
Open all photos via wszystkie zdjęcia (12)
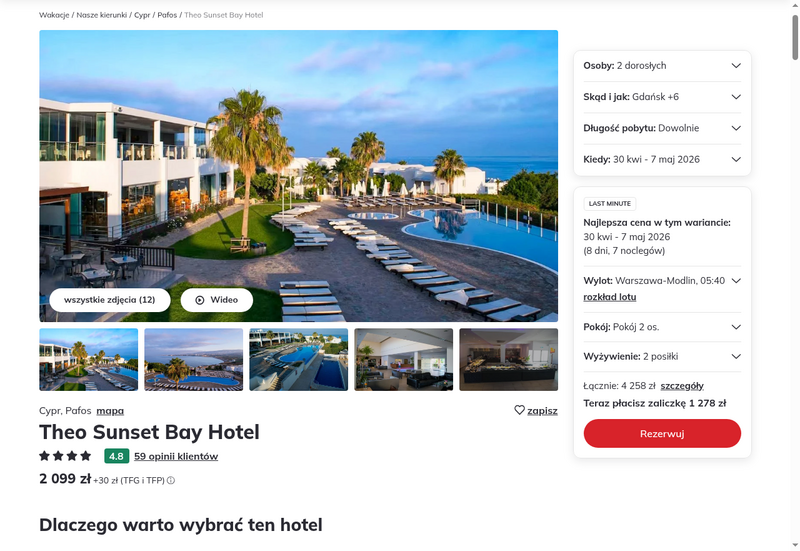pos(110,300)
